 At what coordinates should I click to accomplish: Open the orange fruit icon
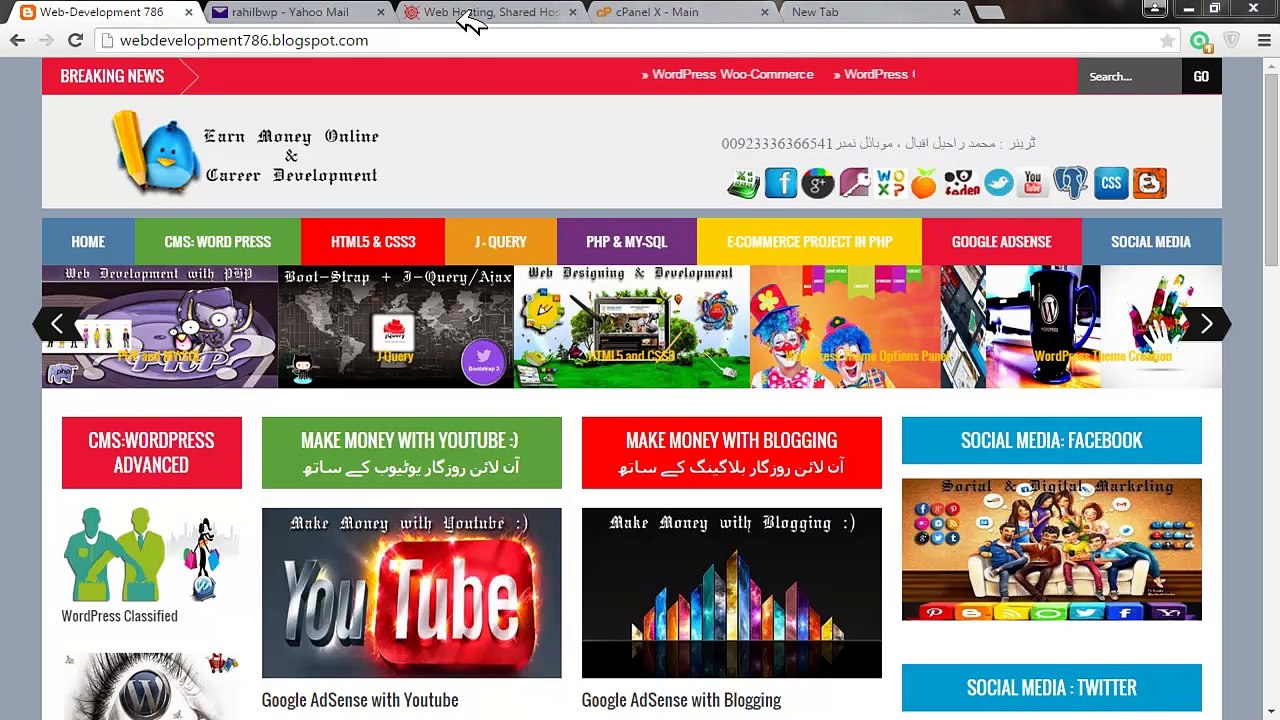click(924, 184)
